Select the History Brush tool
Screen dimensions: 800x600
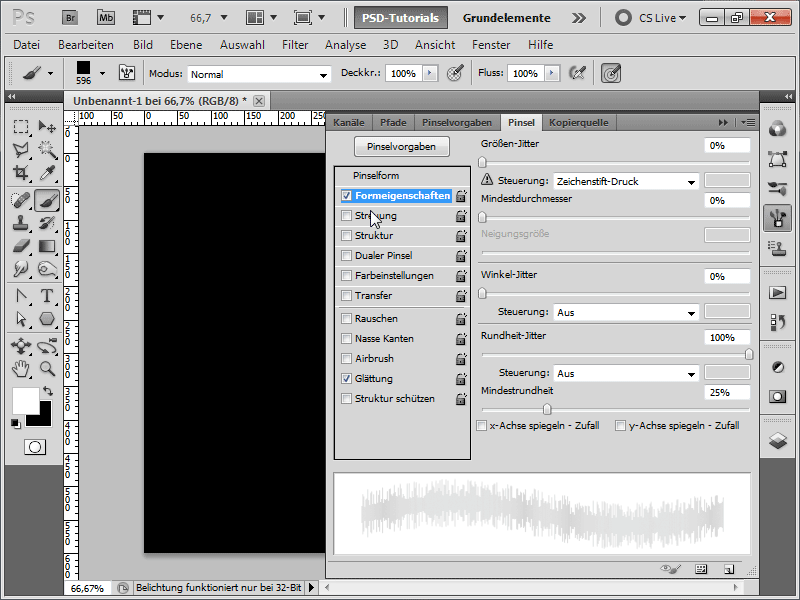(x=47, y=223)
